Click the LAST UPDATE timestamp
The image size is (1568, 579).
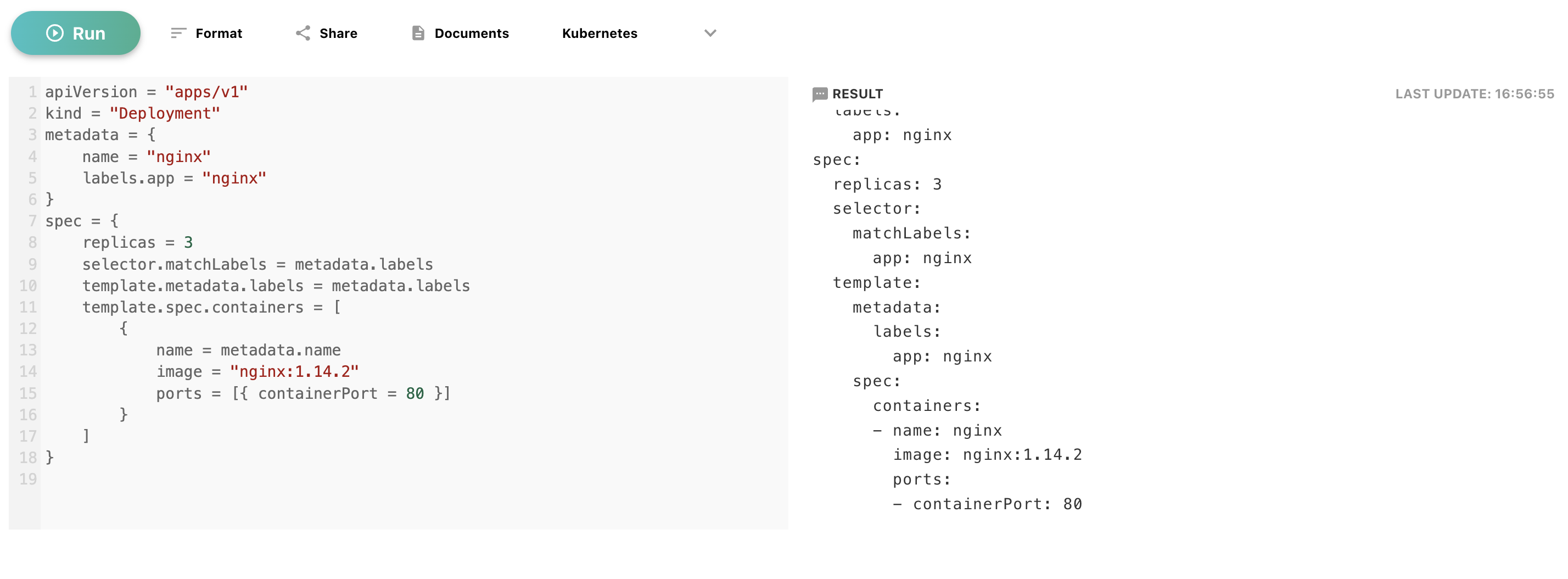pyautogui.click(x=1474, y=94)
